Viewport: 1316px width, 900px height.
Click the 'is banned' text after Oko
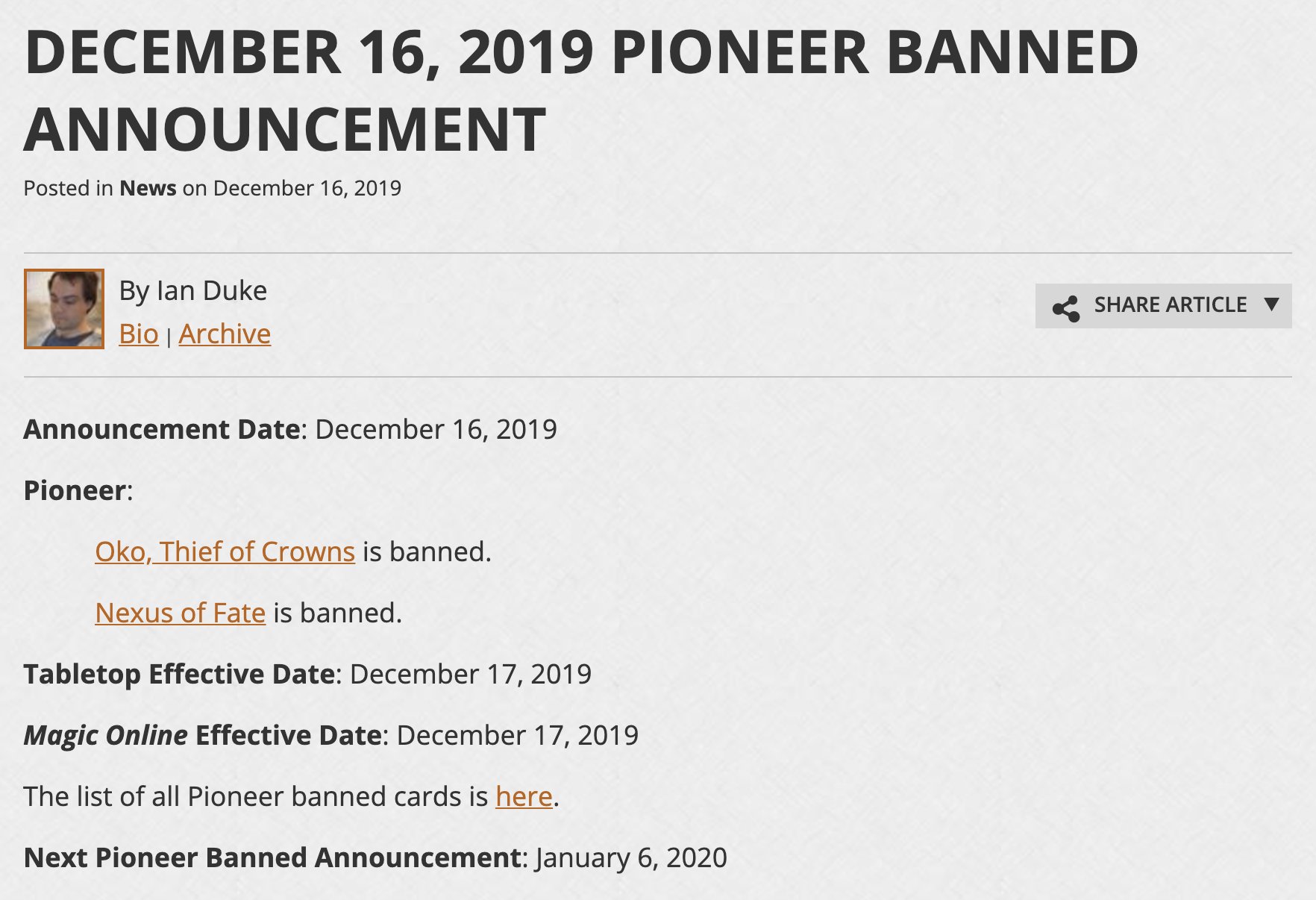(427, 551)
